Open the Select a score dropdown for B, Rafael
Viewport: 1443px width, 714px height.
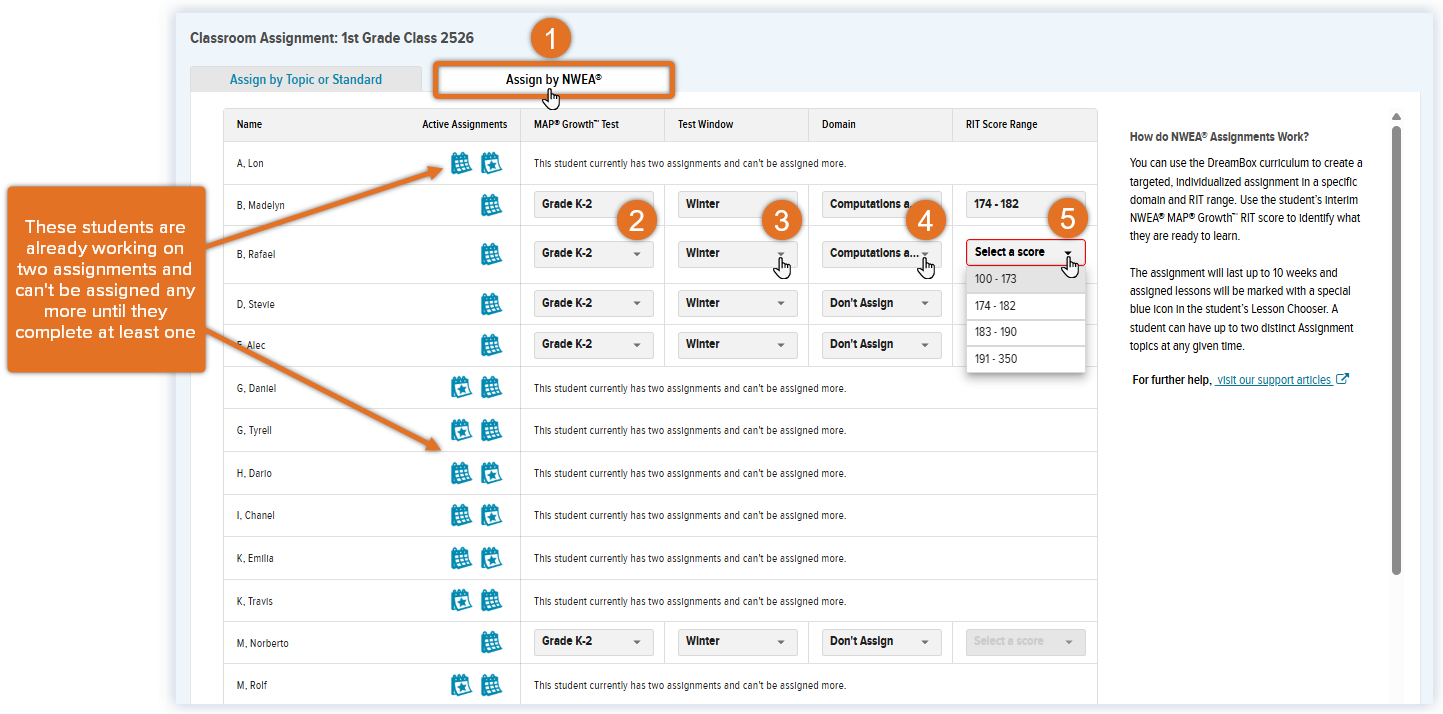1025,252
